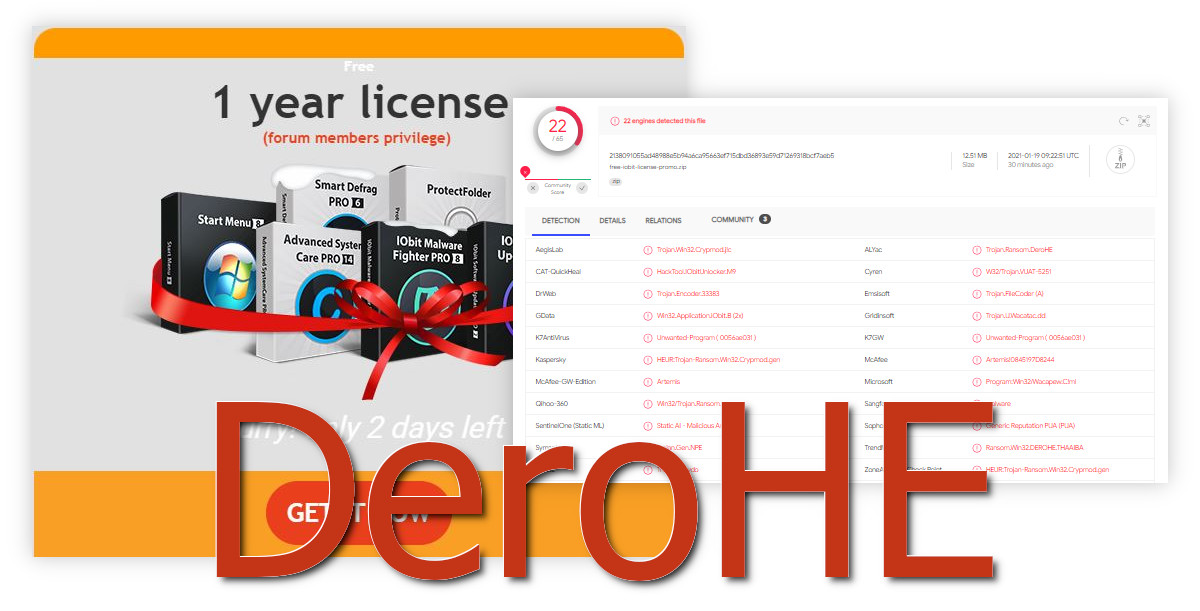Click the file SHA-256 hash text
This screenshot has height=611, width=1200.
point(721,155)
